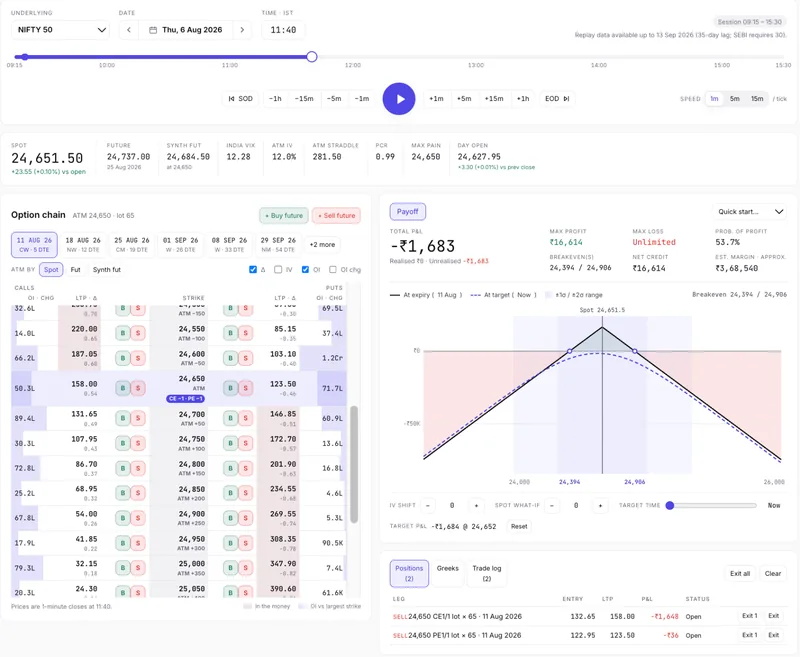Sell the 24,650 call with S
Viewport: 800px width, 657px height.
pos(138,388)
